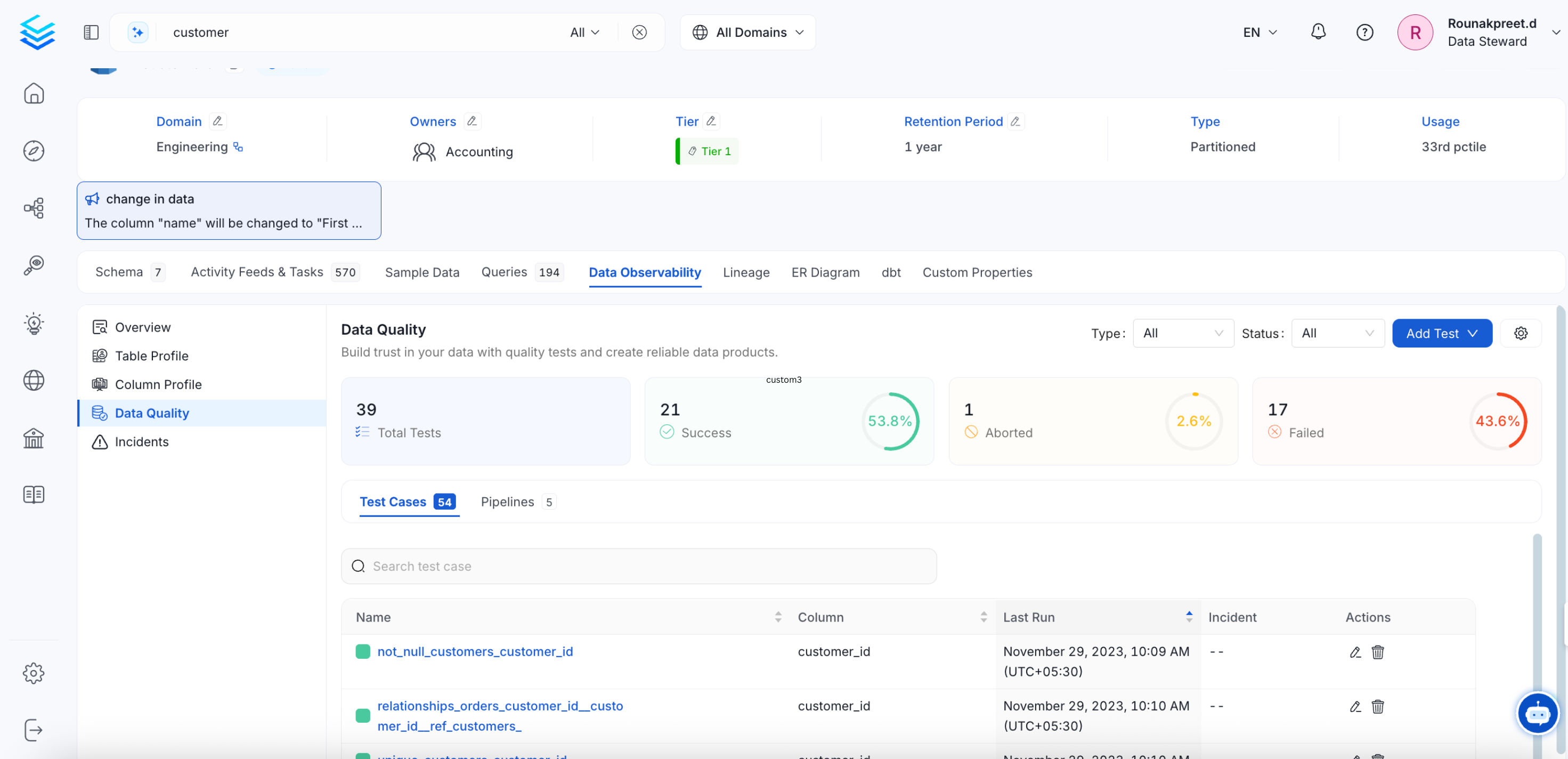This screenshot has height=759, width=1568.
Task: Click the notifications bell icon
Action: [1318, 31]
